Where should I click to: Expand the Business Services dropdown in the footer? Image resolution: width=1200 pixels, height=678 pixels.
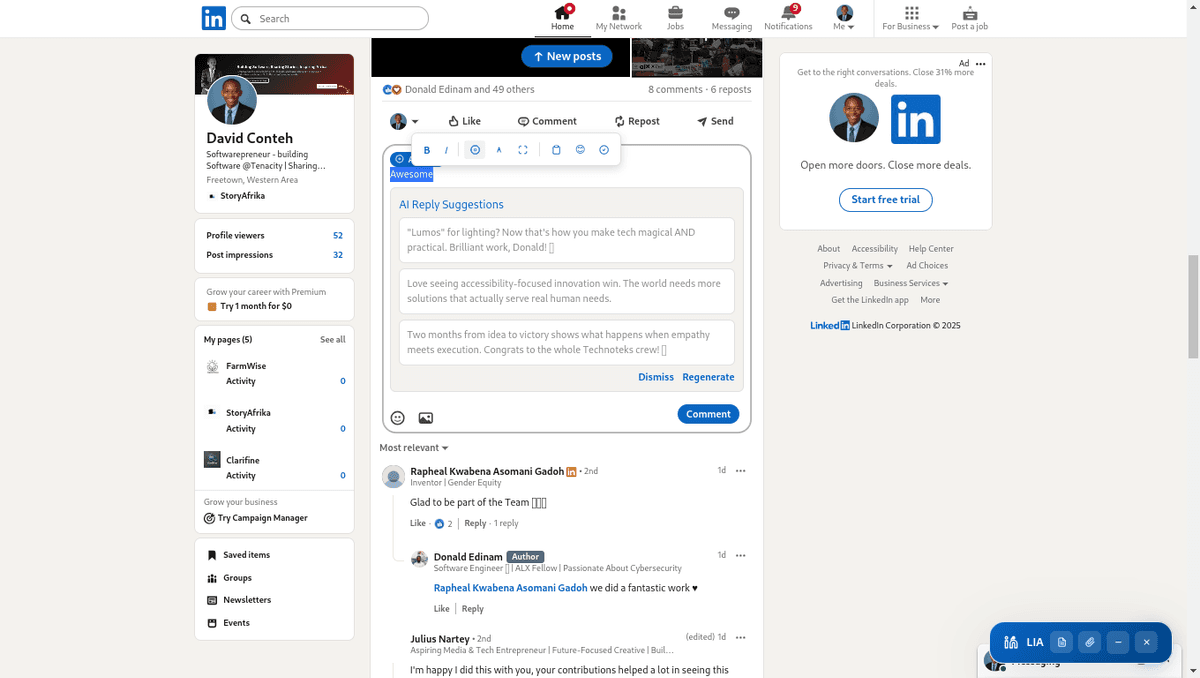coord(909,282)
